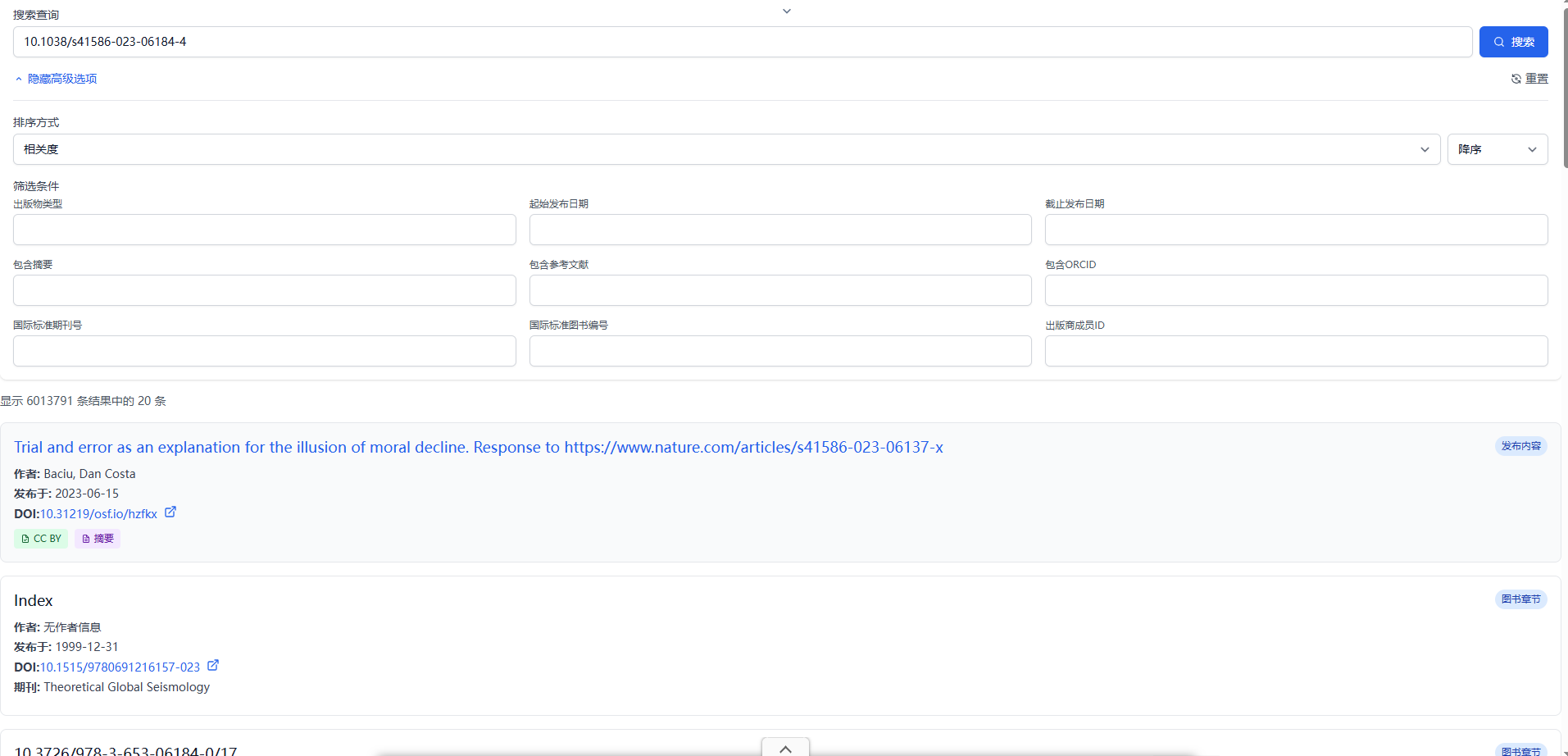Collapse 隐藏高级选项 advanced options
1568x756 pixels.
(x=55, y=79)
